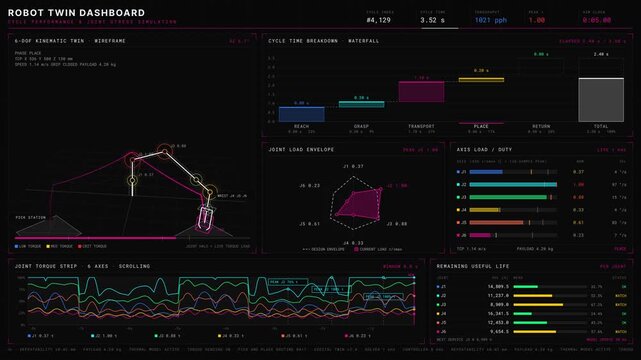Click the J1 0.37 radar axis label
Viewport: 641px width, 360px height.
(x=353, y=166)
